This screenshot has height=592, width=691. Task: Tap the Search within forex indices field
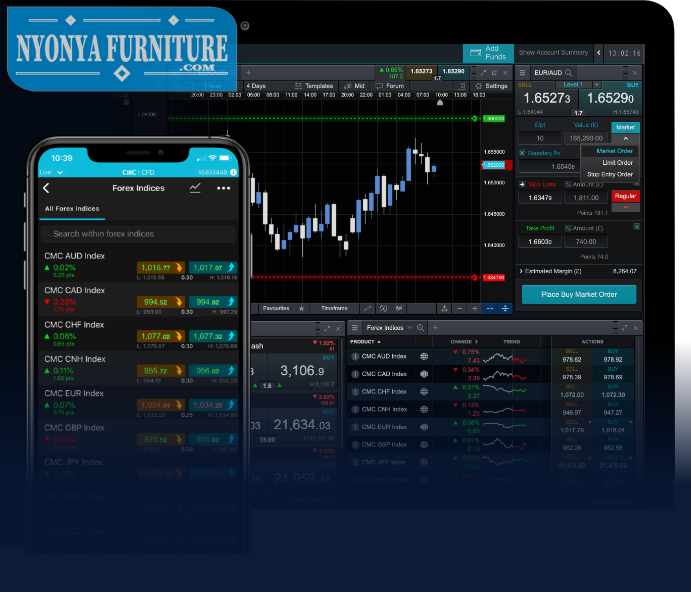138,234
